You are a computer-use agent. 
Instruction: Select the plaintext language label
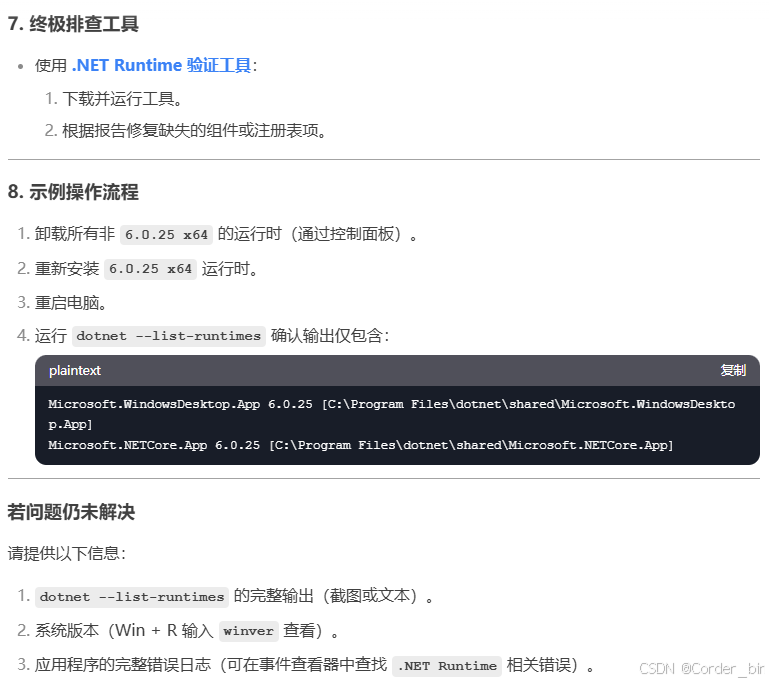coord(75,370)
